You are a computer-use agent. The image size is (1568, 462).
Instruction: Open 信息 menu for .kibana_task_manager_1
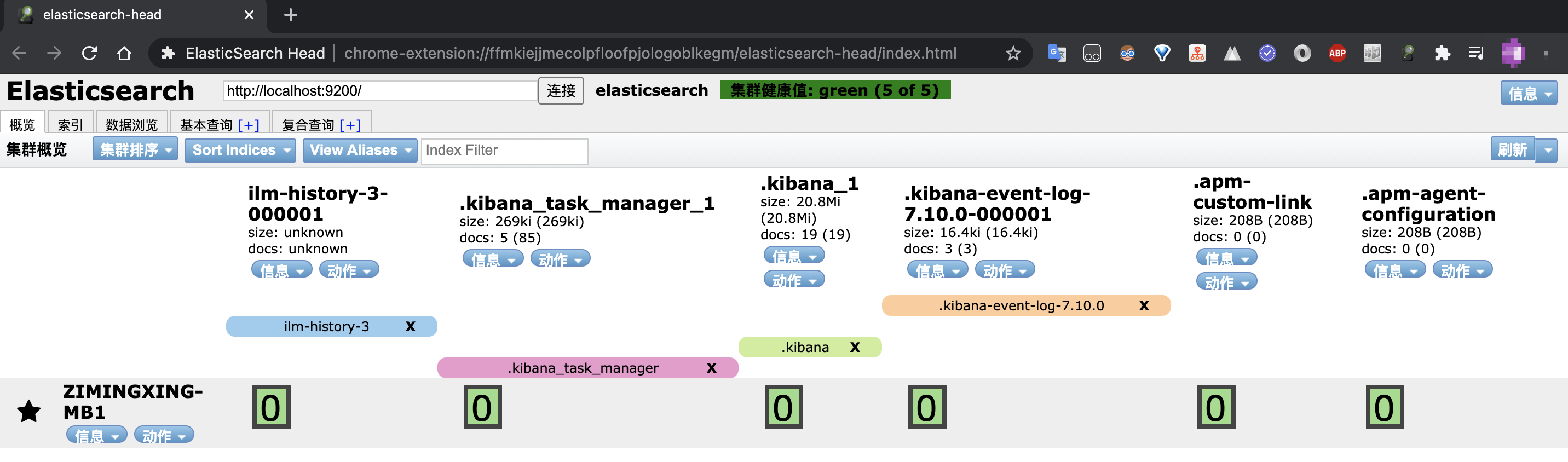[493, 259]
